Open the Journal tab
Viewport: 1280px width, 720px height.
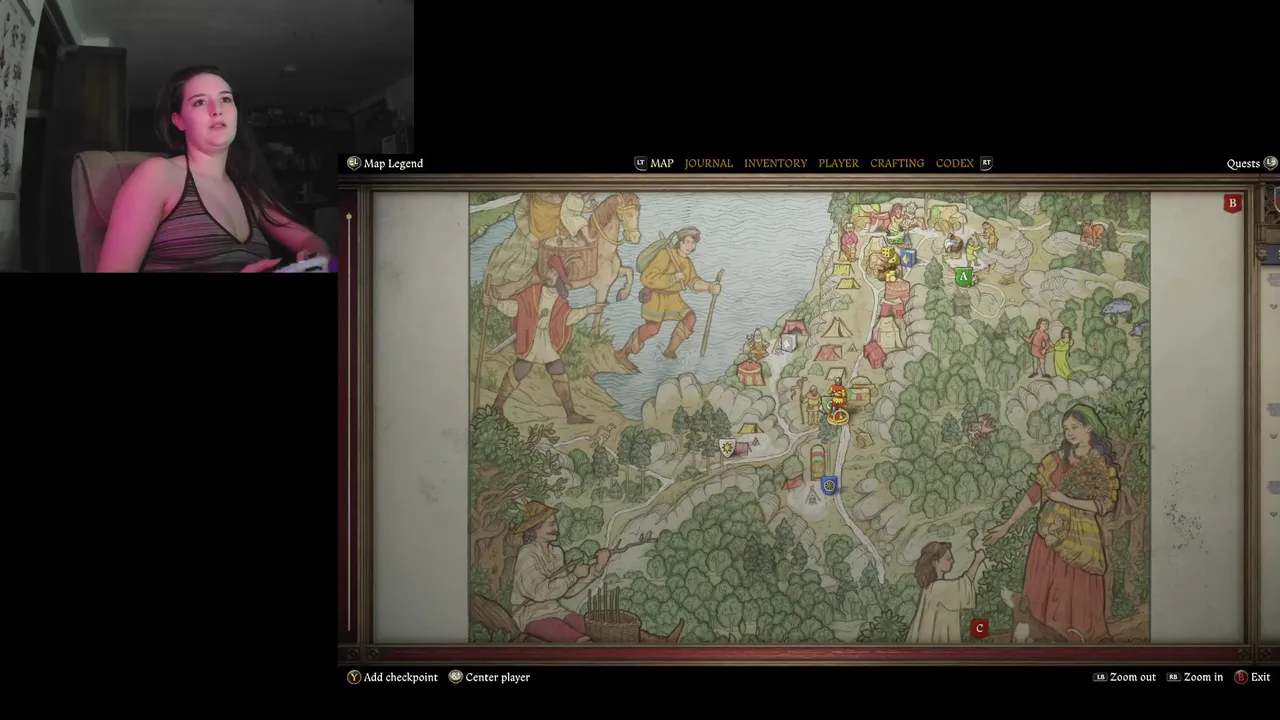[708, 163]
